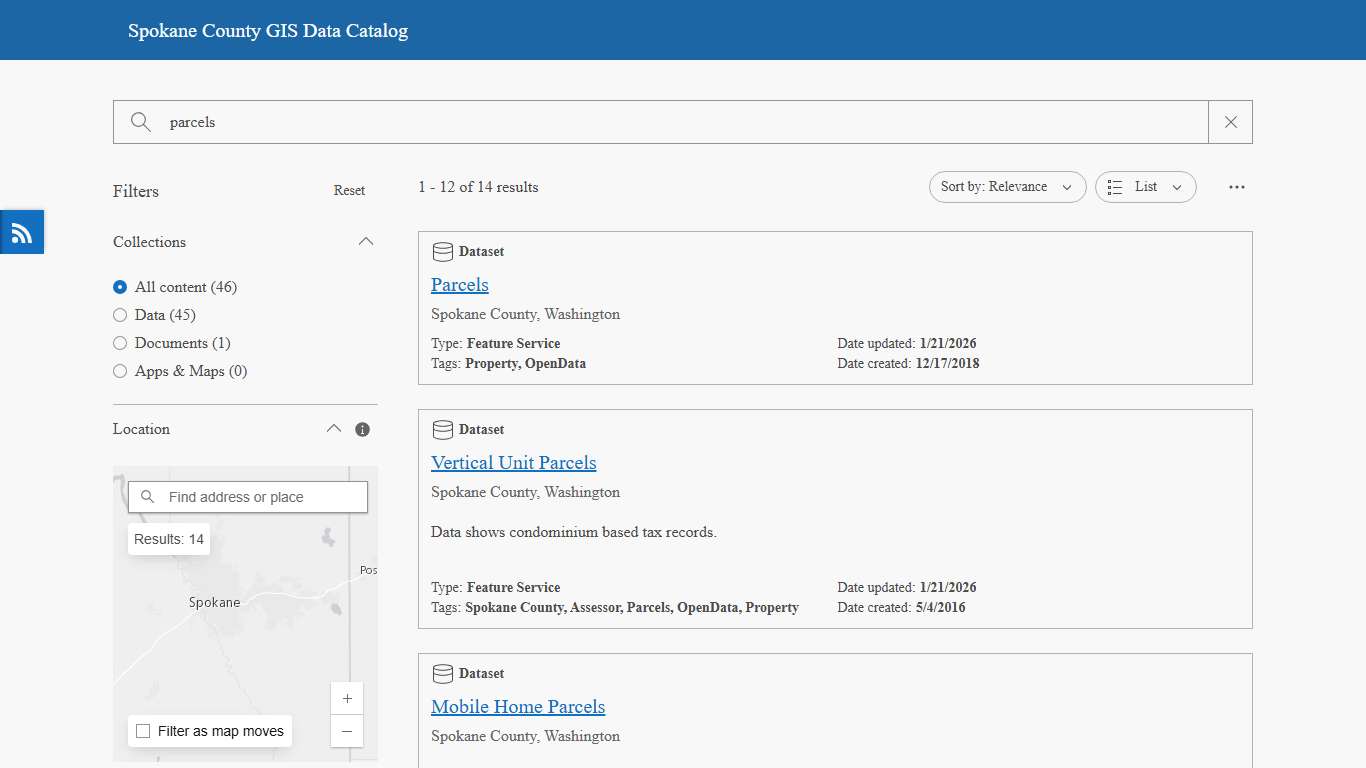Open the List view dropdown
The width and height of the screenshot is (1366, 768).
point(1145,186)
